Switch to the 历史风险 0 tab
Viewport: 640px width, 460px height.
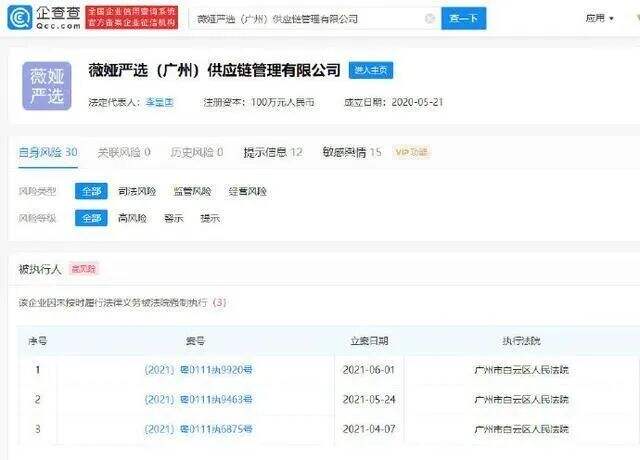coord(197,152)
